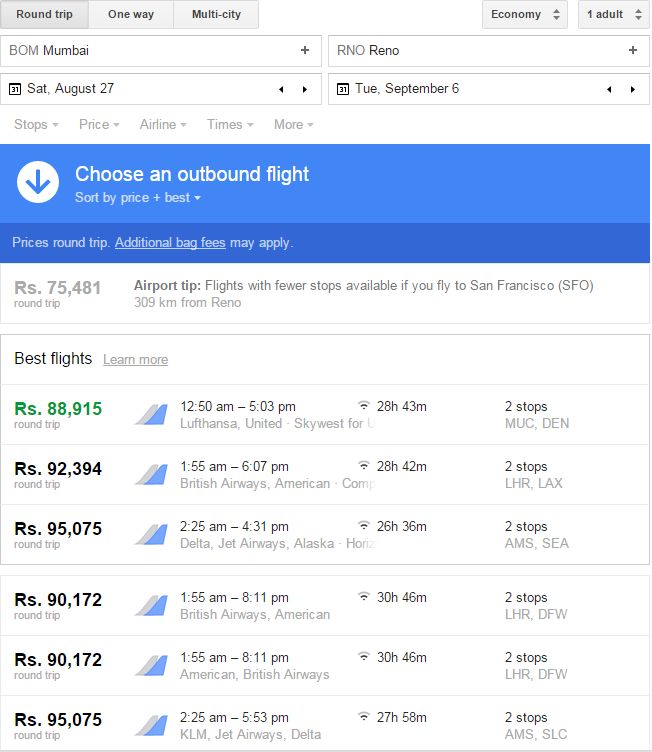Expand the Stops filter
Screen dimensions: 652x752
tap(36, 125)
